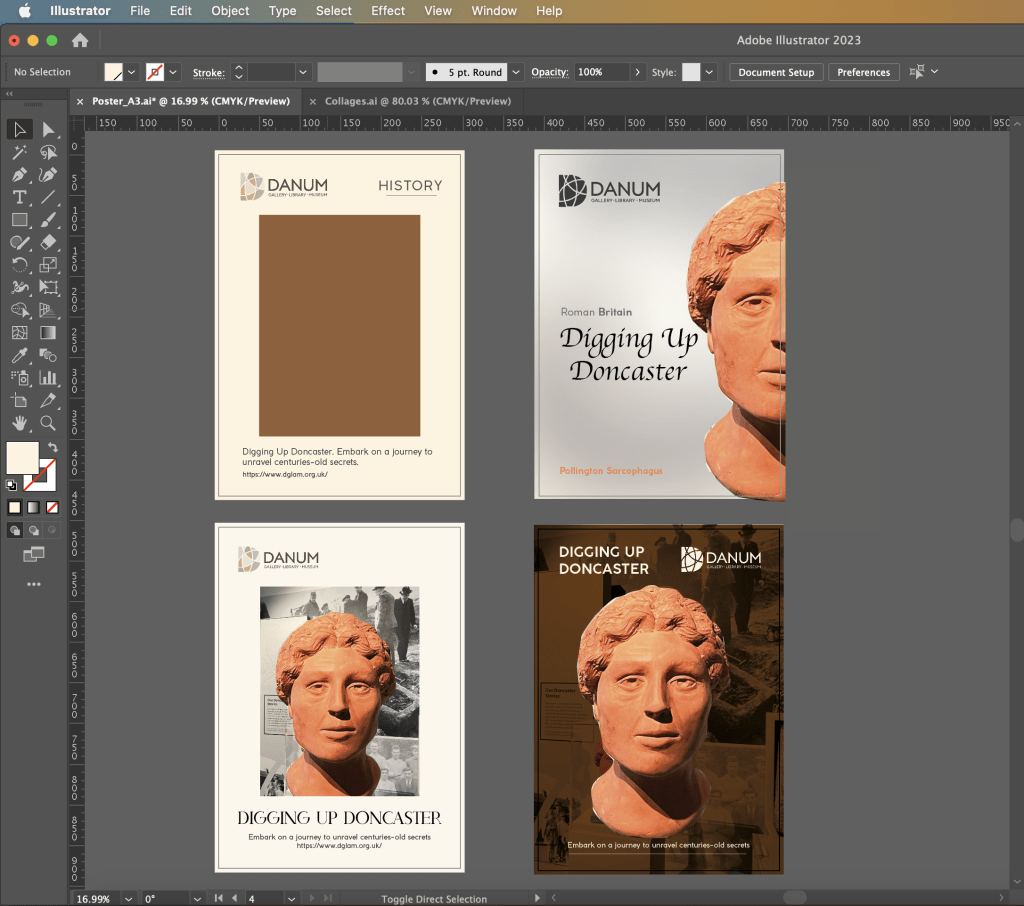Screen dimensions: 1024x906
Task: Select the Rectangle tool
Action: coord(19,220)
